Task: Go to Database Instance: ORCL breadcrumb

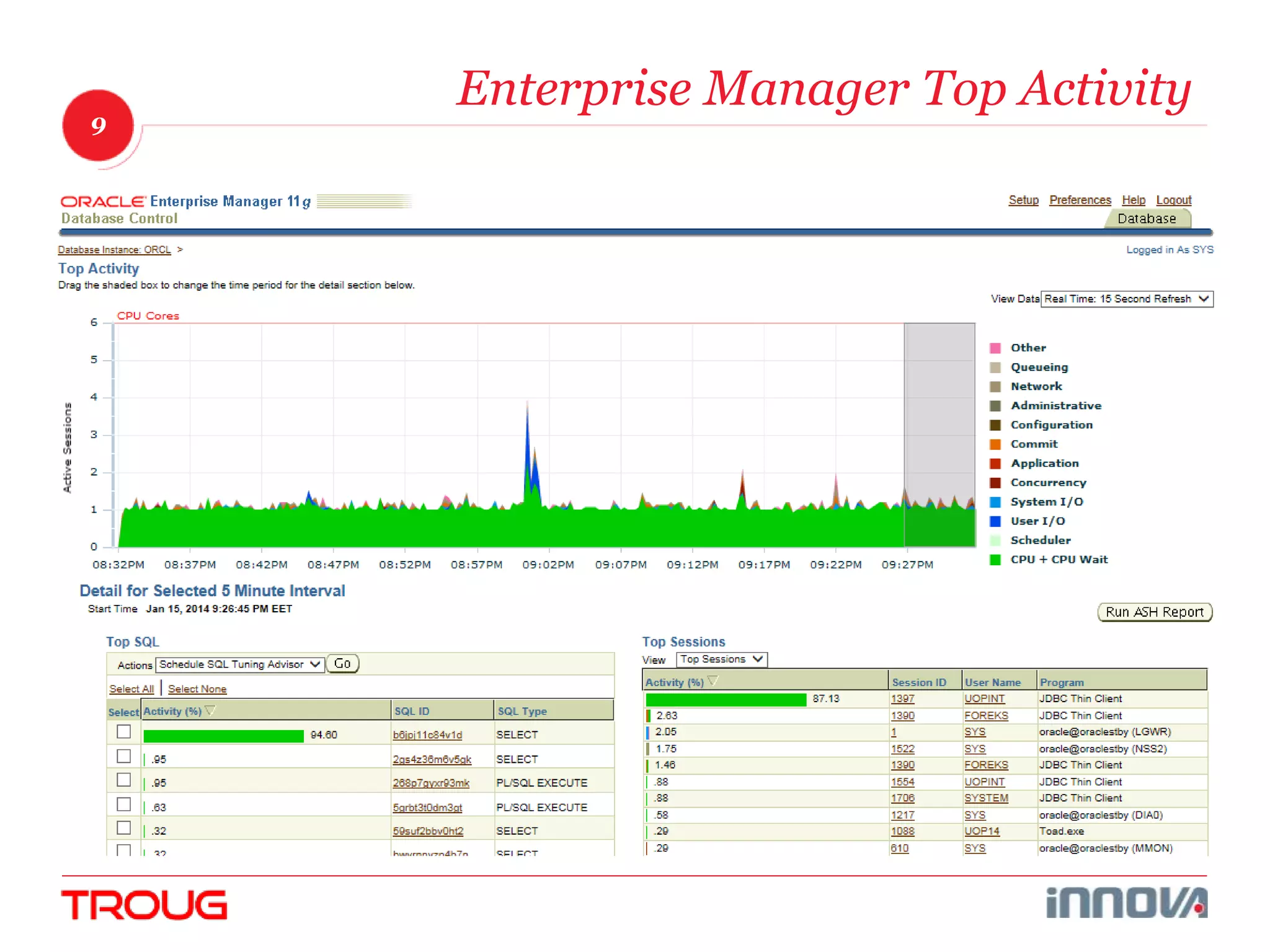Action: point(114,250)
